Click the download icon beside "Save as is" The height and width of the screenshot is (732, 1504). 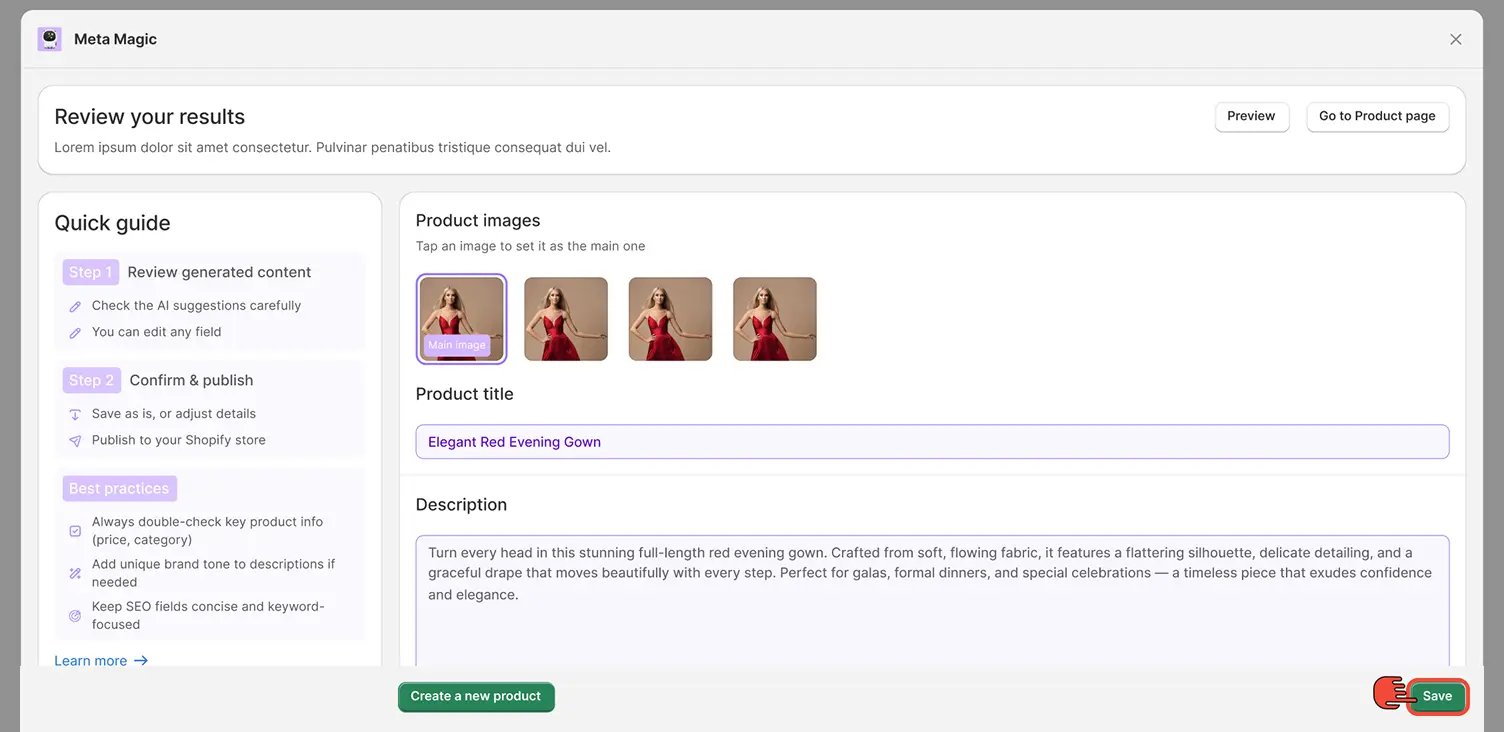tap(75, 415)
